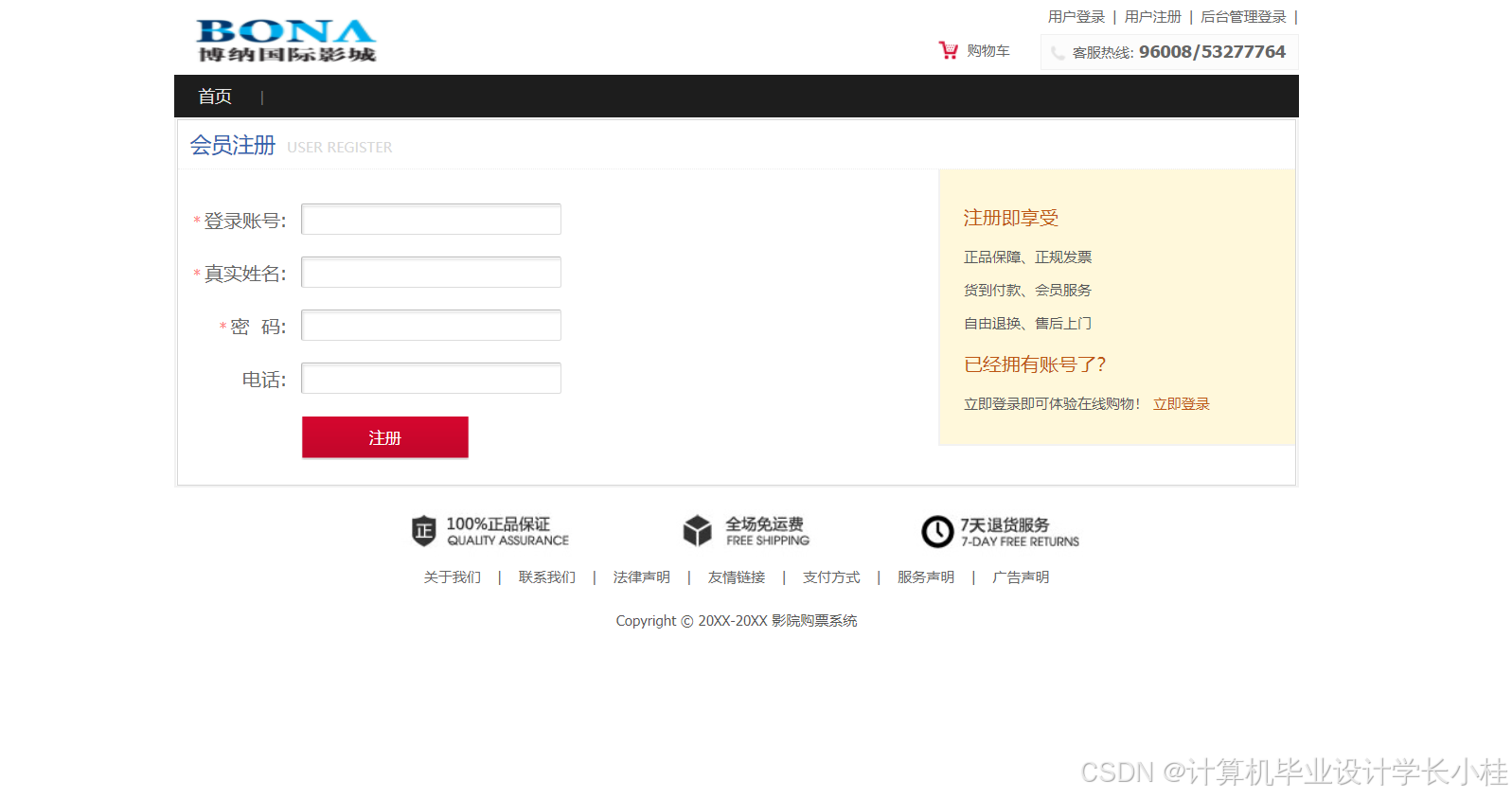Click the 7-day returns clock icon
Screen dimensions: 1512x798
(x=937, y=531)
